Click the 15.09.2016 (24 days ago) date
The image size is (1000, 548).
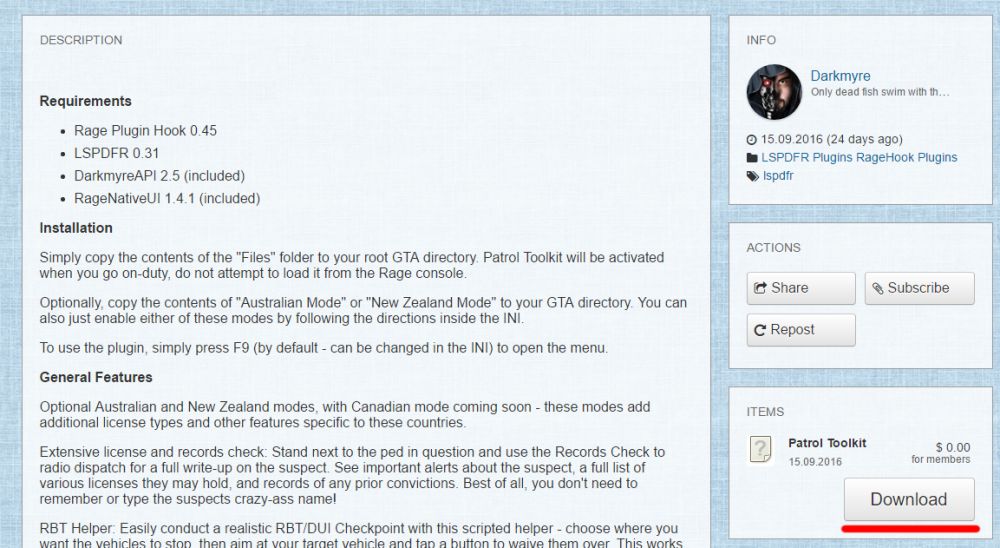coord(832,140)
